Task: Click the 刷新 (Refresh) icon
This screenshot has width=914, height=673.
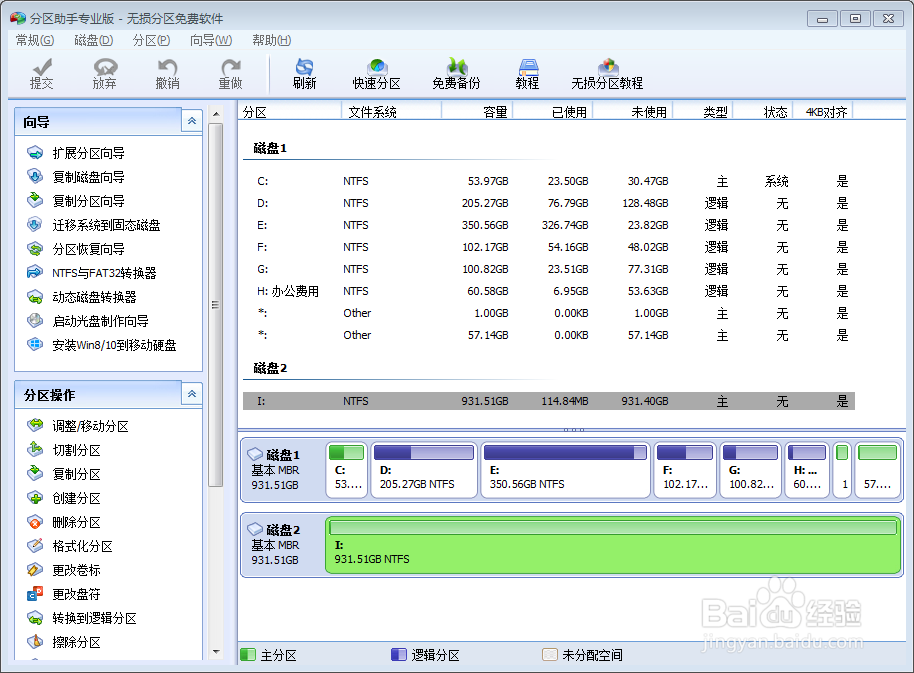Action: click(304, 73)
